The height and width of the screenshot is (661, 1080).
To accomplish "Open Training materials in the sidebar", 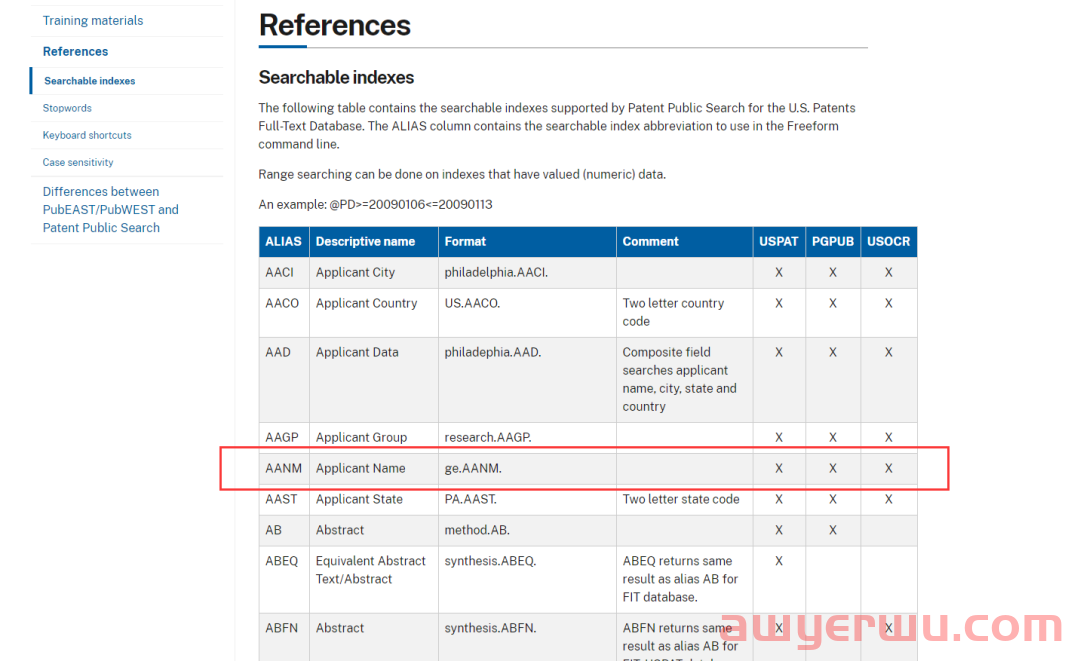I will [92, 21].
